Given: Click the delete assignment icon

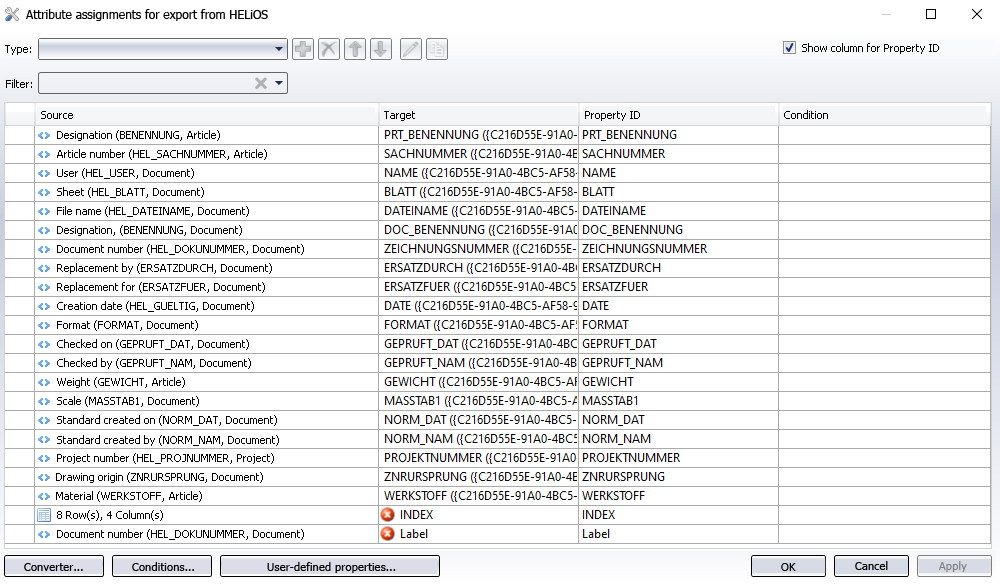Looking at the screenshot, I should pyautogui.click(x=329, y=49).
